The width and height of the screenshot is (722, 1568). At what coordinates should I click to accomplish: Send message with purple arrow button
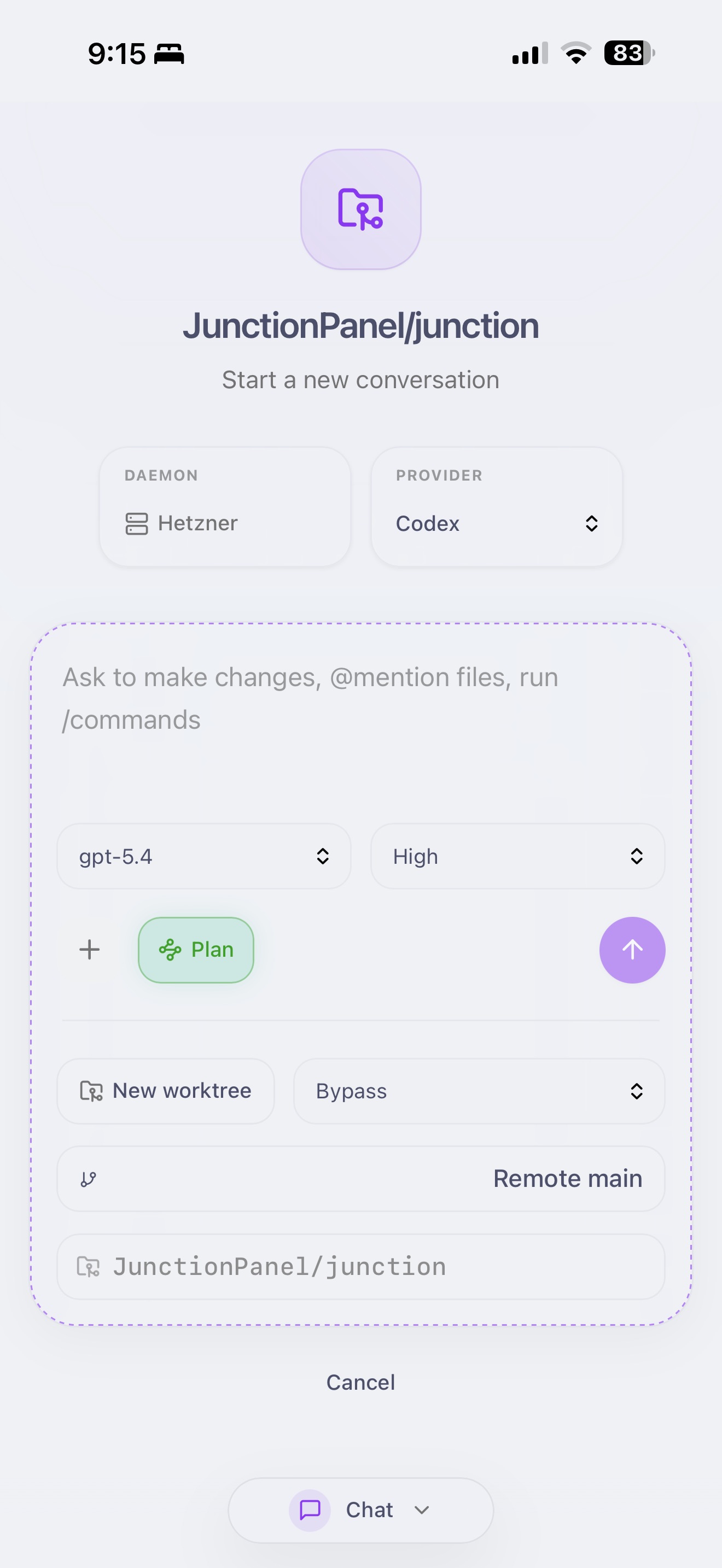tap(632, 950)
